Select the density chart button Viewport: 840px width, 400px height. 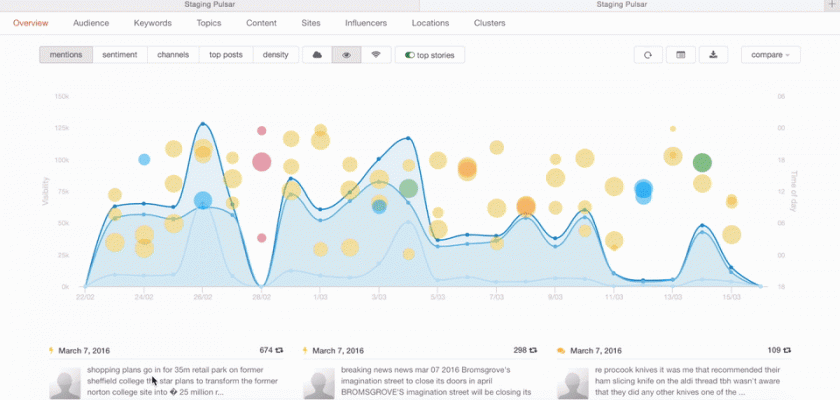275,55
